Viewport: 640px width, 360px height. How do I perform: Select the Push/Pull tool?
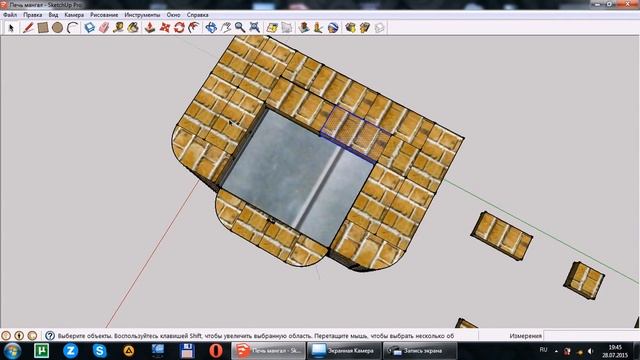coord(150,28)
